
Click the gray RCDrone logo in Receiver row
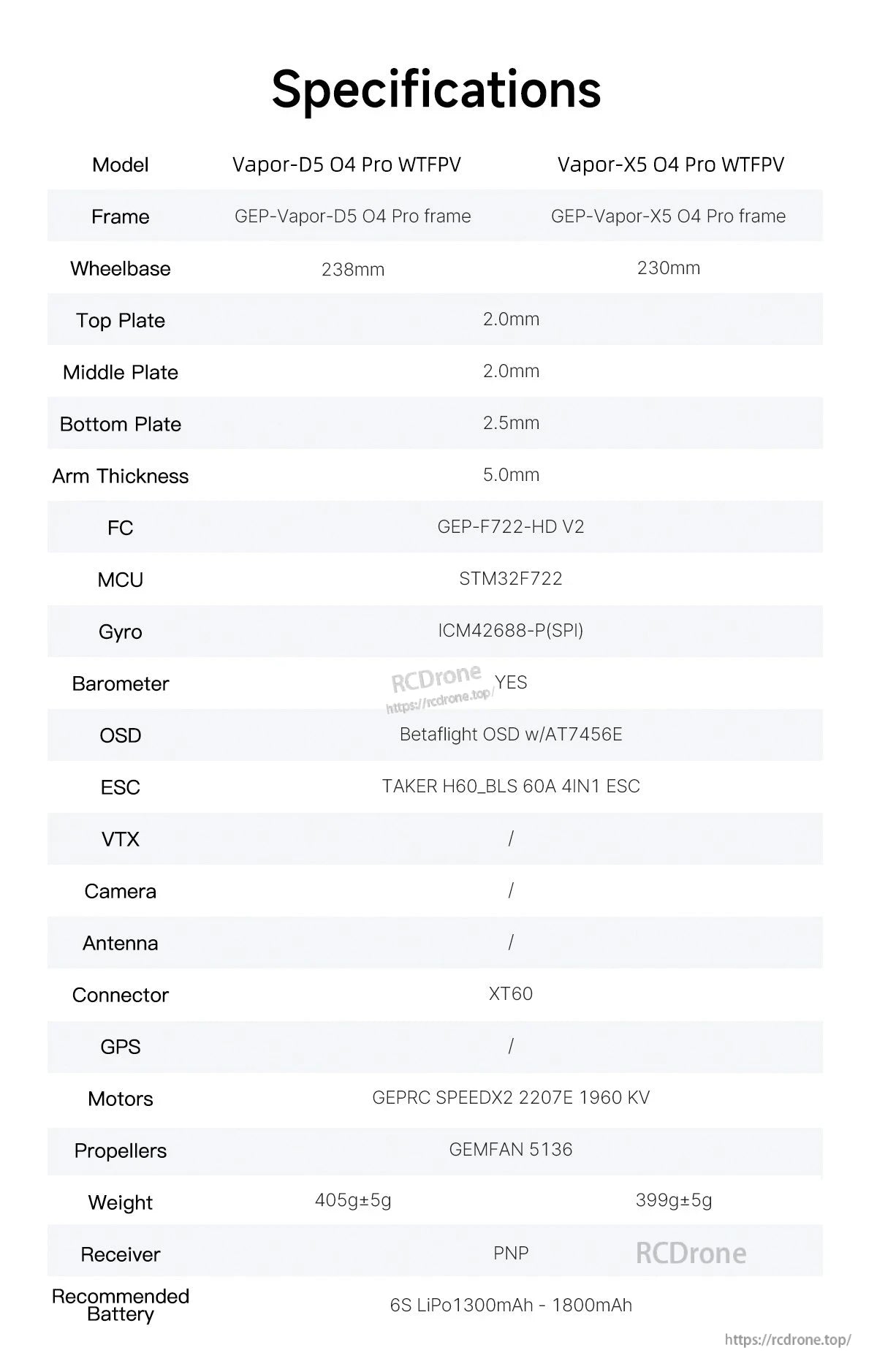pos(691,1254)
